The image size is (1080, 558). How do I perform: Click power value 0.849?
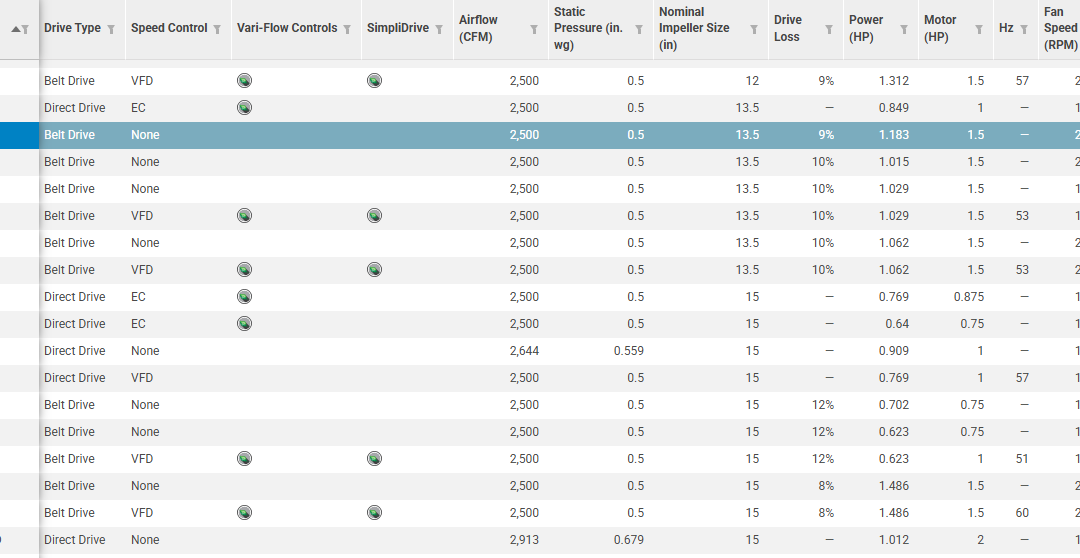[894, 107]
